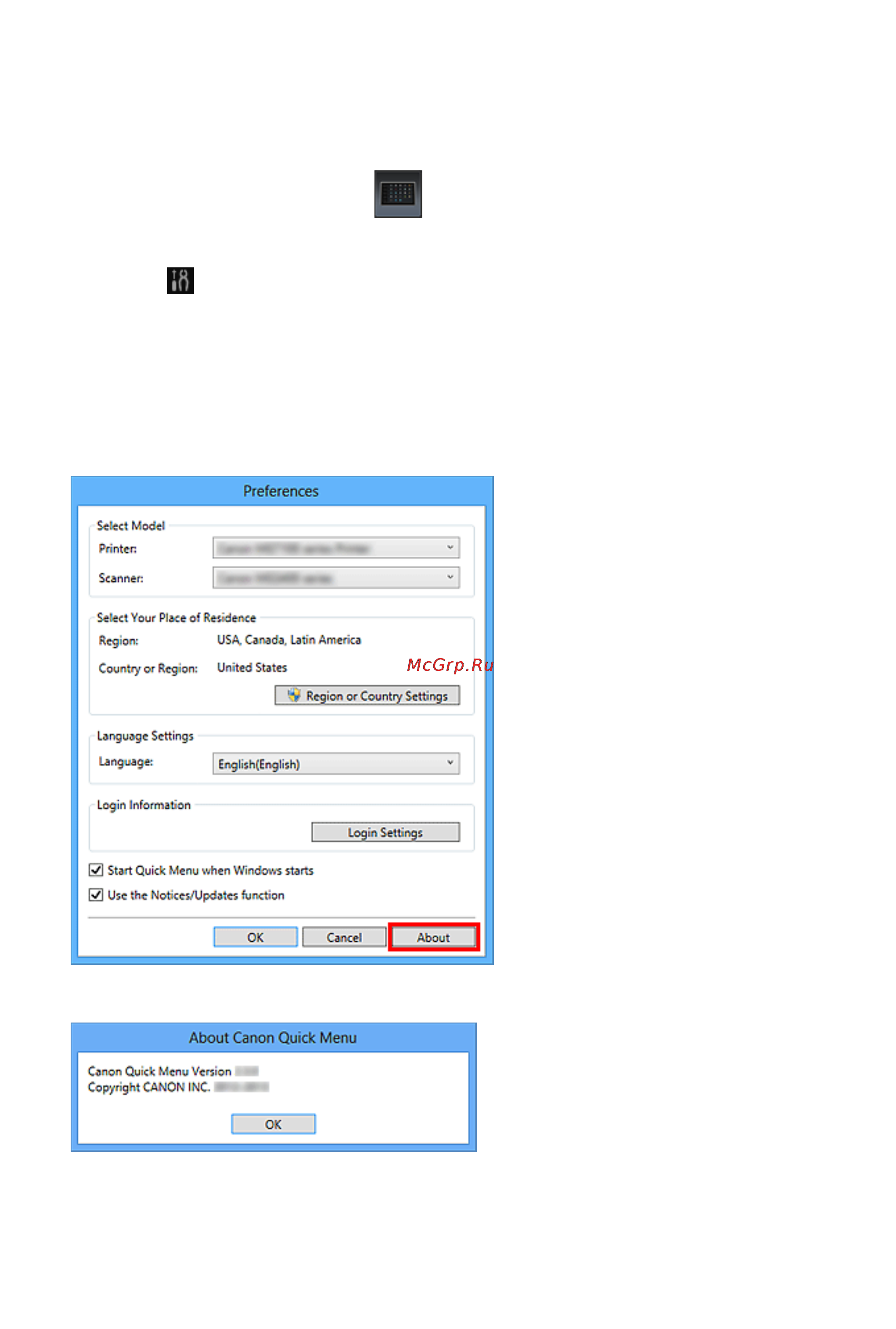Image resolution: width=896 pixels, height=1329 pixels.
Task: Toggle Use the Notices/Updates function checkbox
Action: coord(96,894)
